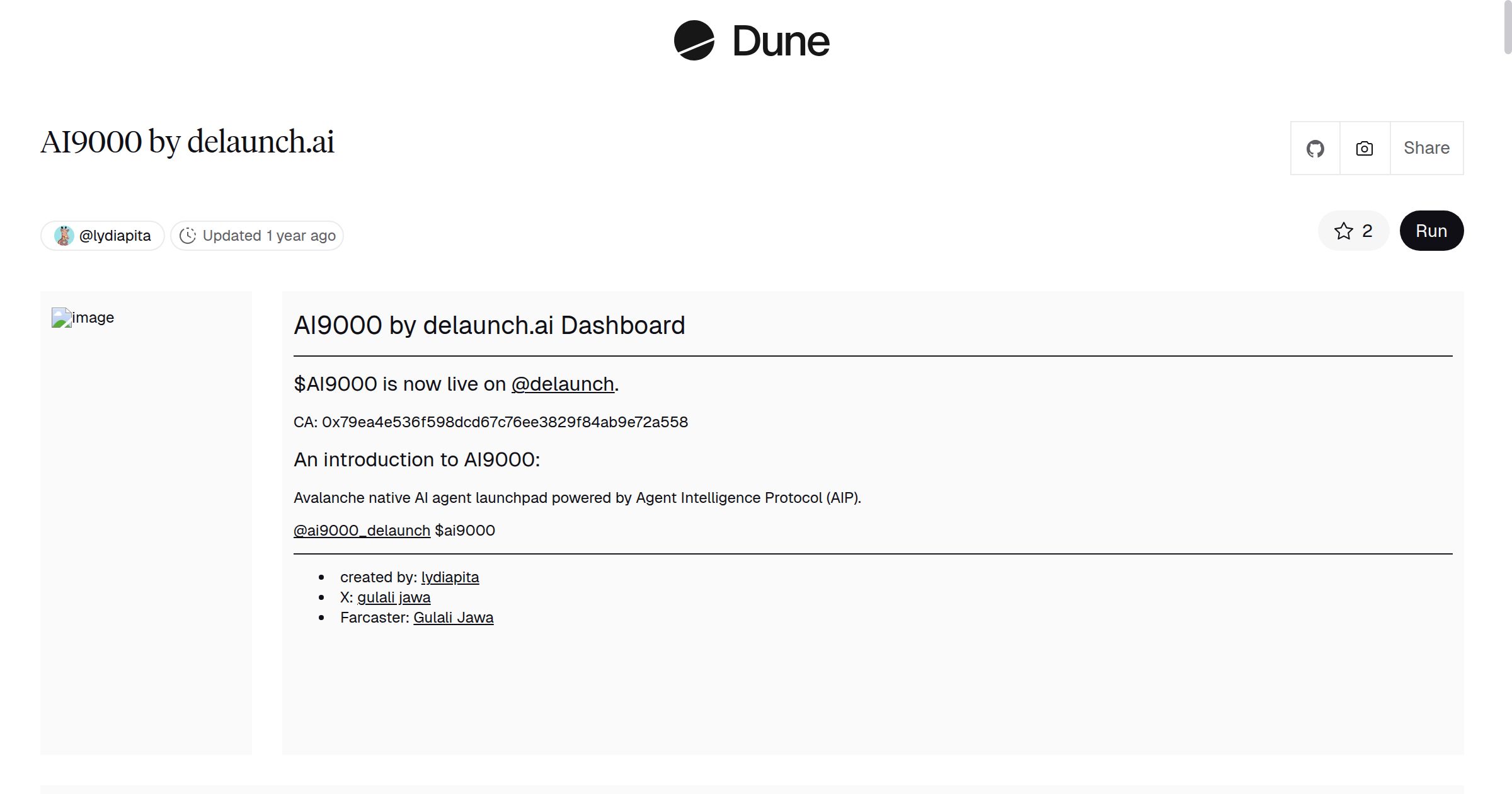Click the star count showing 2
The height and width of the screenshot is (794, 1512).
pos(1367,231)
